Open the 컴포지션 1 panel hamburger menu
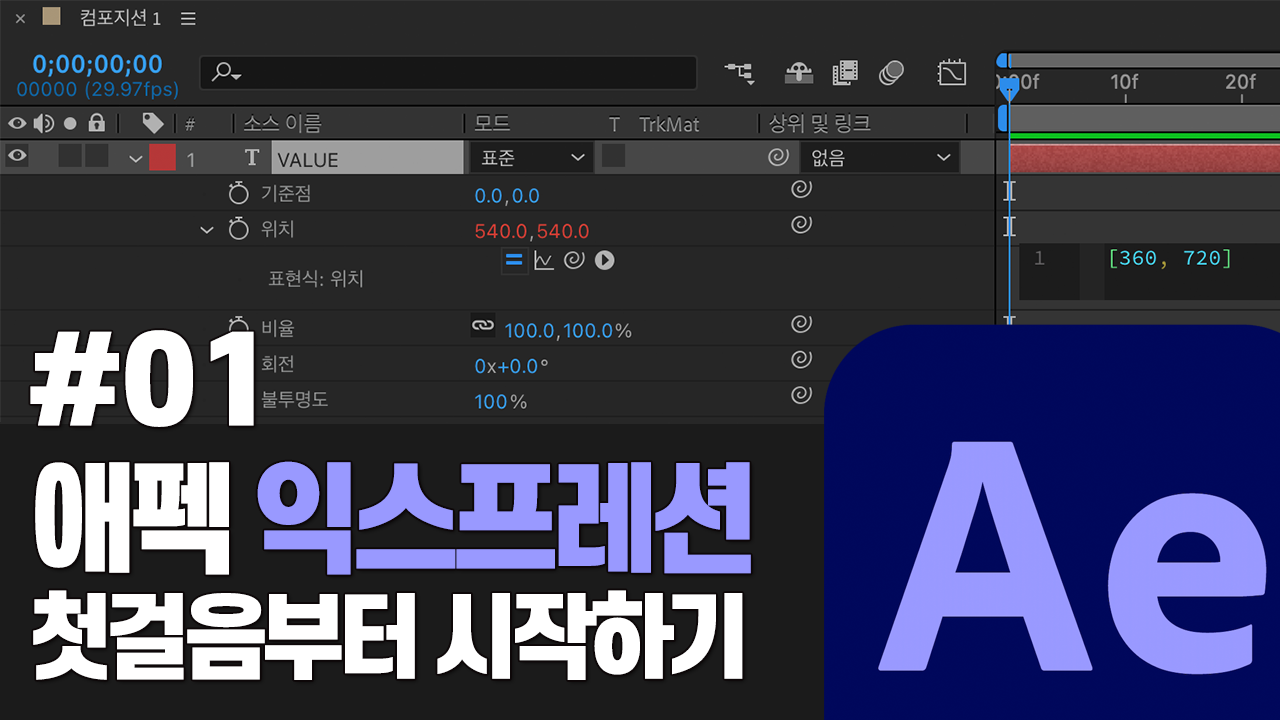Screen dimensions: 1280x720 [x=189, y=18]
